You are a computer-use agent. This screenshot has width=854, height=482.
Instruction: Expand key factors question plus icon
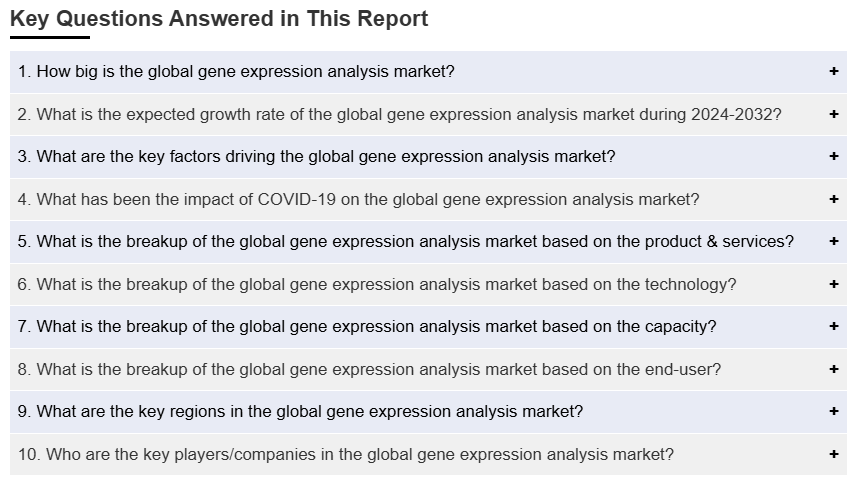click(x=833, y=156)
